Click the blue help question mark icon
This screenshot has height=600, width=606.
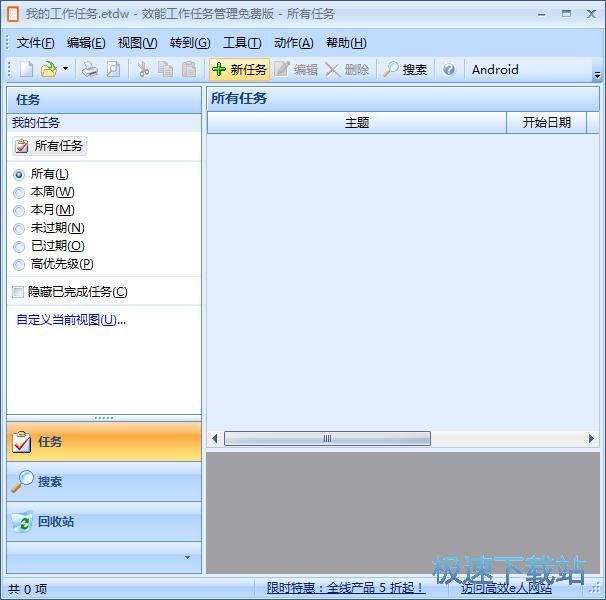coord(449,69)
